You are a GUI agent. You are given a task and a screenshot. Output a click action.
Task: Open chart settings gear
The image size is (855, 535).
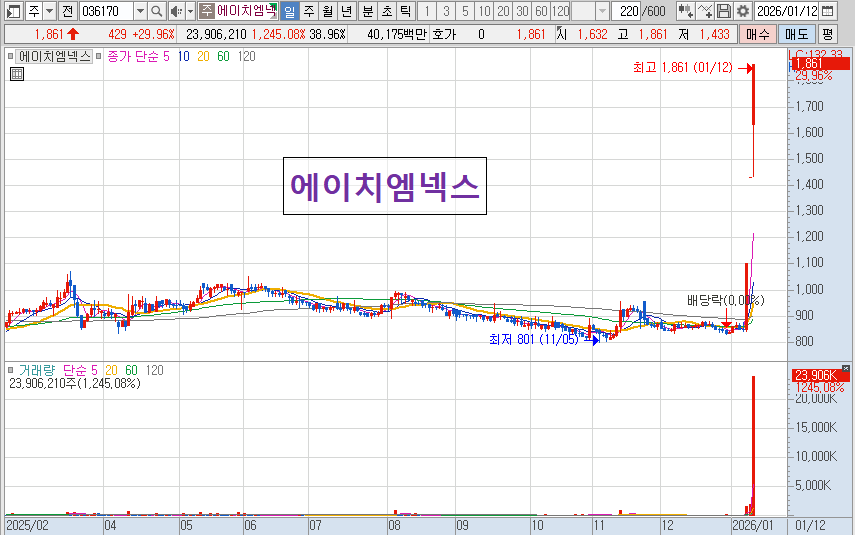pyautogui.click(x=743, y=11)
